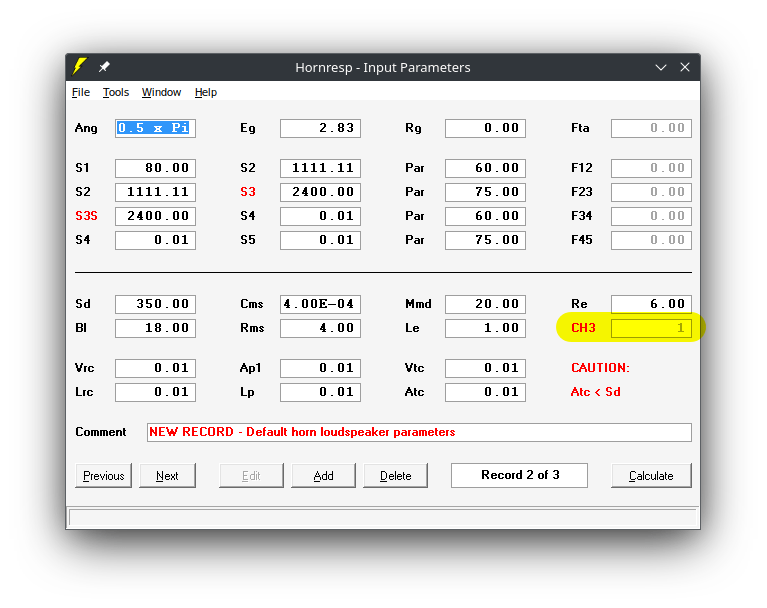Click the Par field in the F34 row
767x608 pixels.
(x=485, y=216)
